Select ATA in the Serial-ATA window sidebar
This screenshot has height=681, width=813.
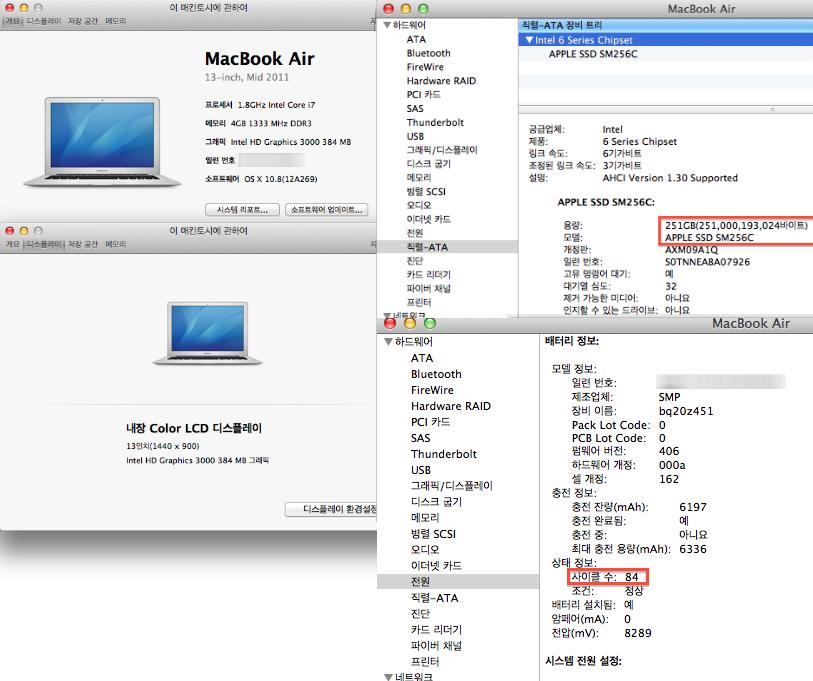(416, 39)
